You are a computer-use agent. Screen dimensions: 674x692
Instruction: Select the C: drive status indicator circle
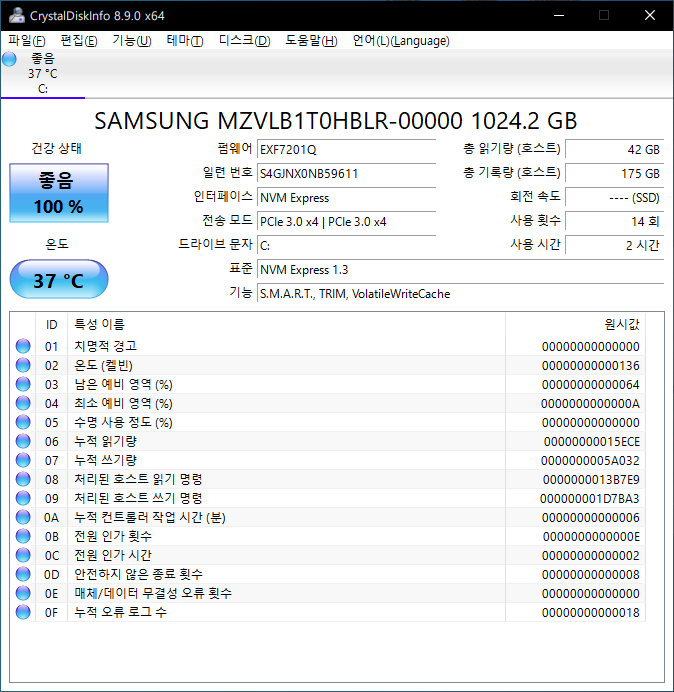9,59
